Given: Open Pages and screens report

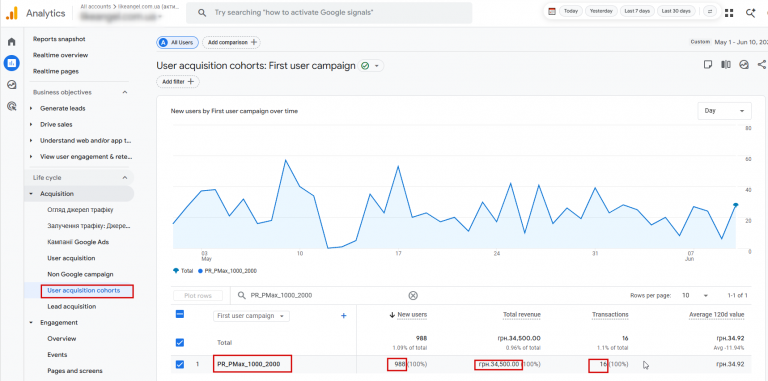Looking at the screenshot, I should (75, 371).
